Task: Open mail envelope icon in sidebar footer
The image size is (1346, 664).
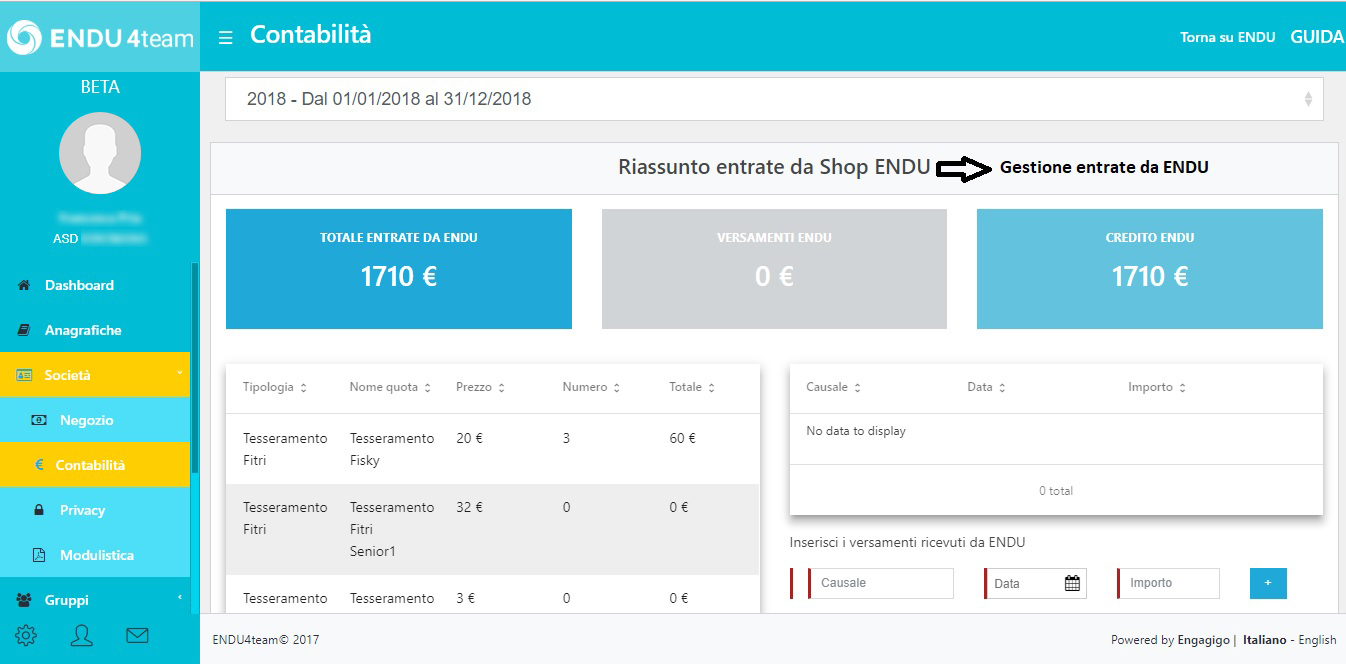Action: pos(137,635)
